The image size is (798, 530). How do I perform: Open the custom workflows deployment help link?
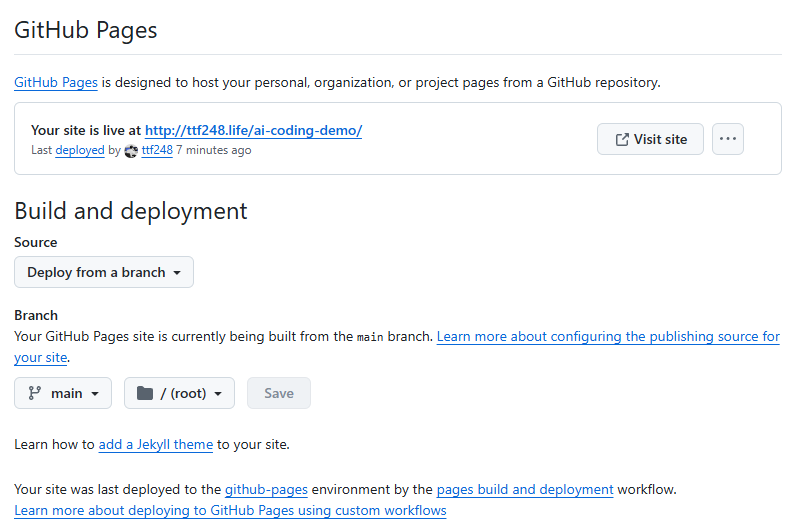tap(230, 510)
